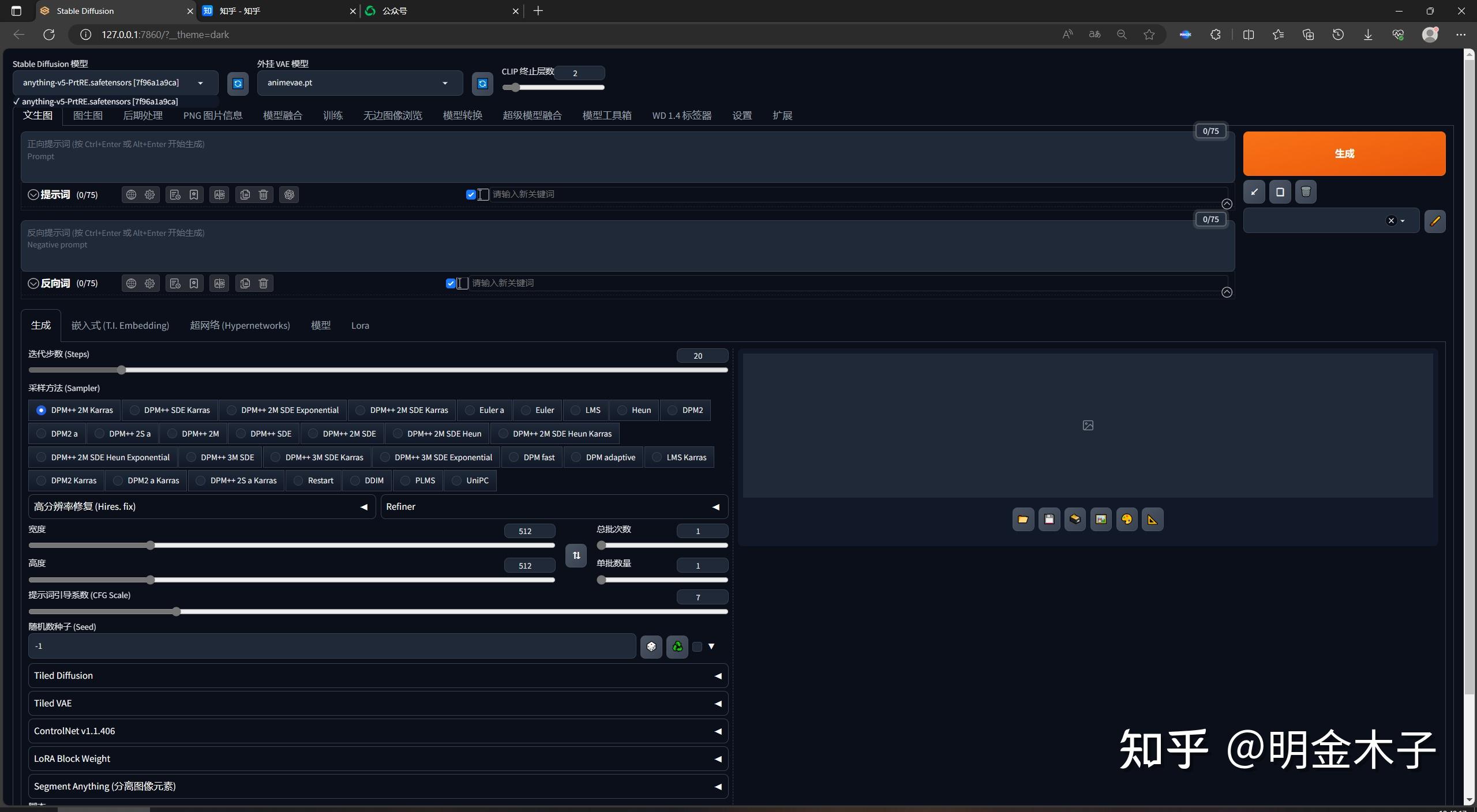Refresh the Stable Diffusion model list
Image resolution: width=1477 pixels, height=812 pixels.
237,83
